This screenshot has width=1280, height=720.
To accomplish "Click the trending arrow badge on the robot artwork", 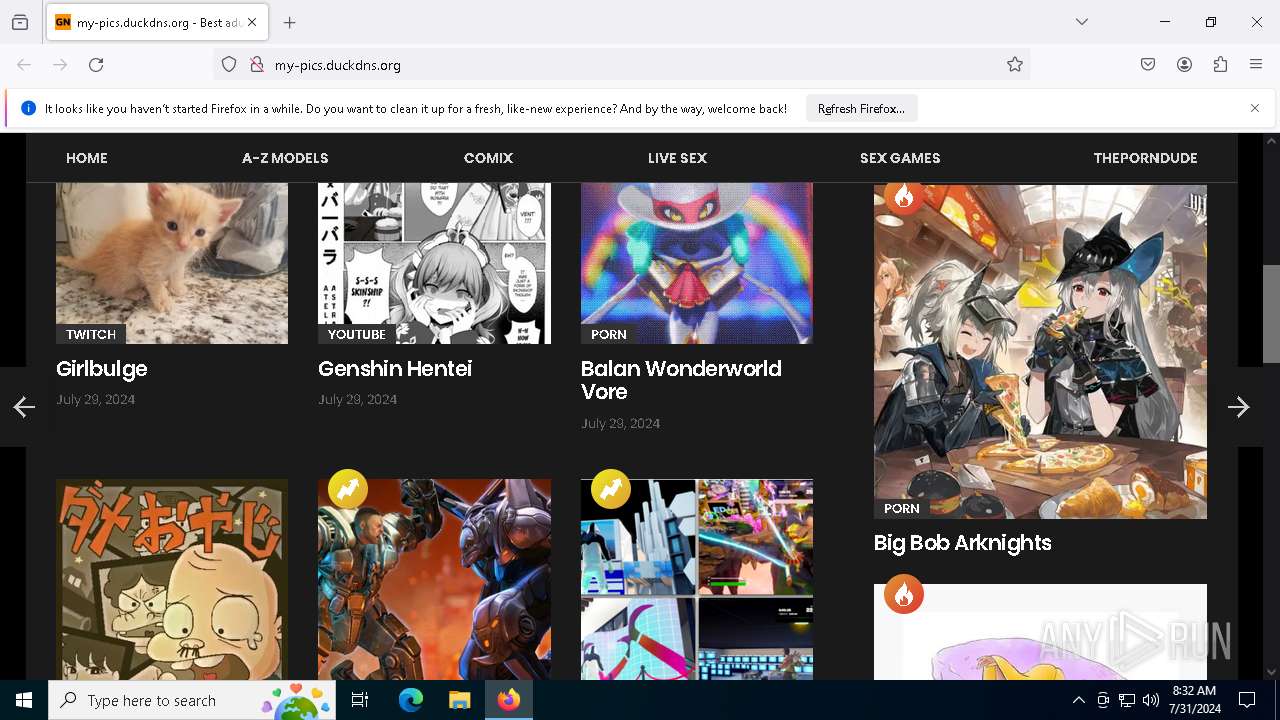I will (348, 489).
